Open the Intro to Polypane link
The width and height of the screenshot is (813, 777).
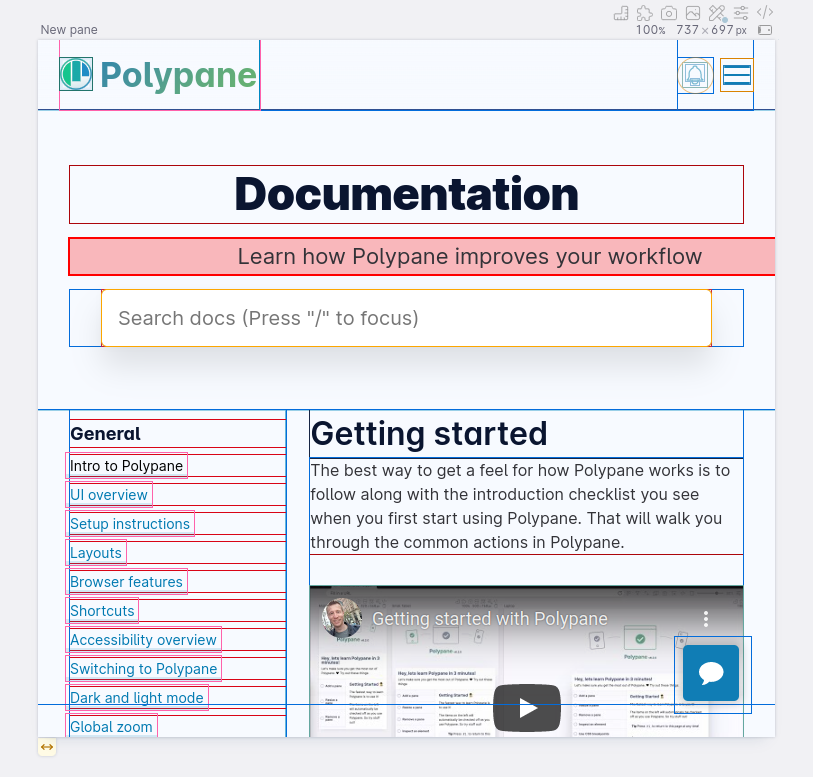point(127,466)
